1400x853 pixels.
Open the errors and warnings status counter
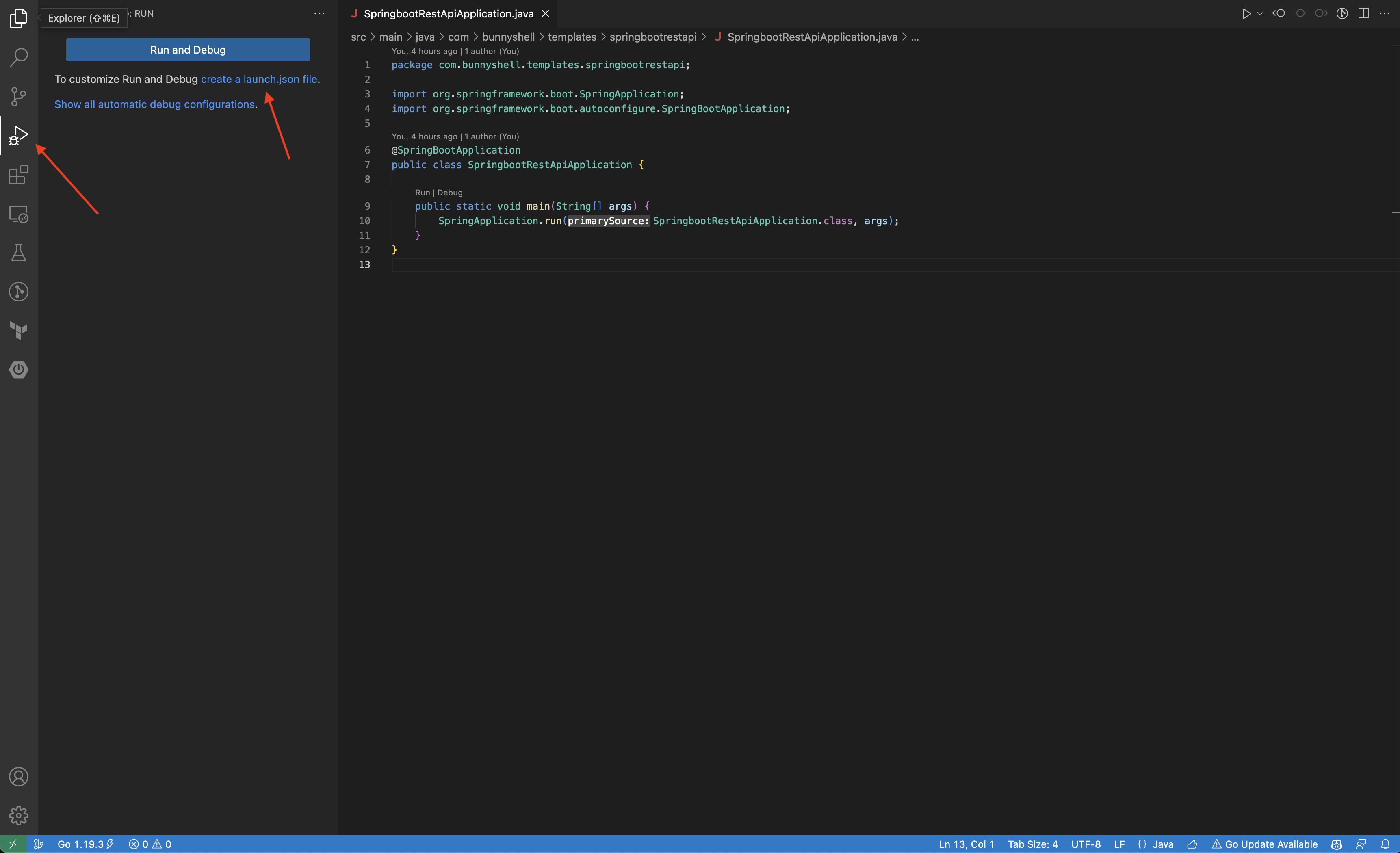(x=150, y=844)
